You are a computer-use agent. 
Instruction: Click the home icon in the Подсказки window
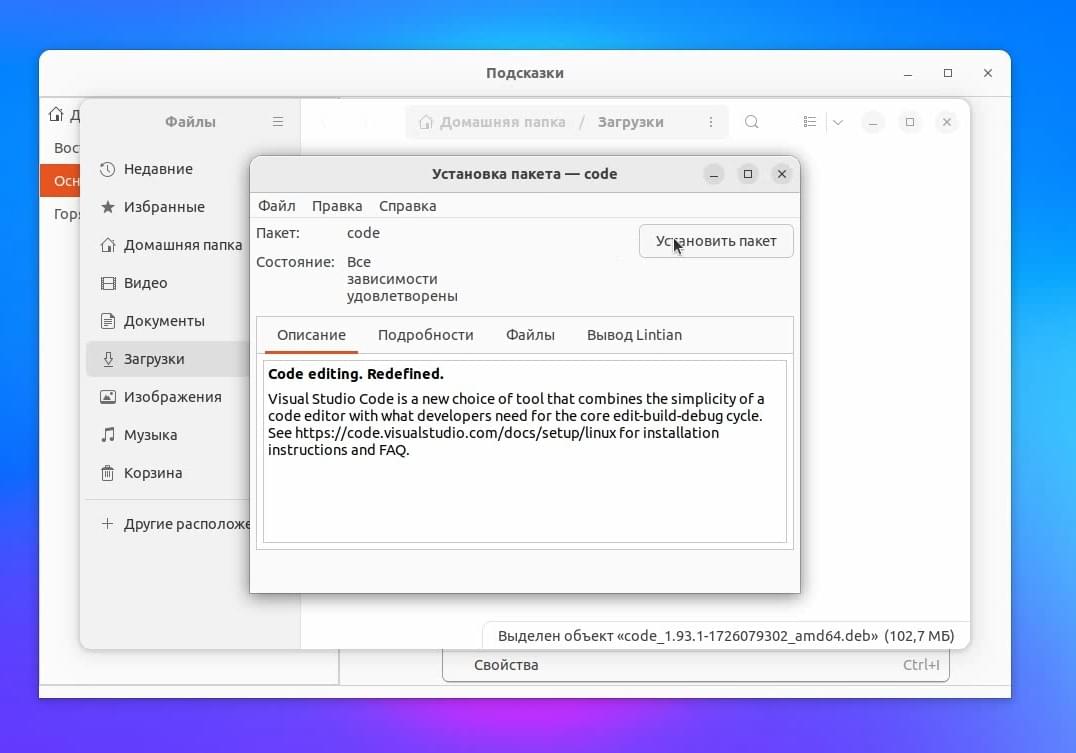(x=56, y=114)
